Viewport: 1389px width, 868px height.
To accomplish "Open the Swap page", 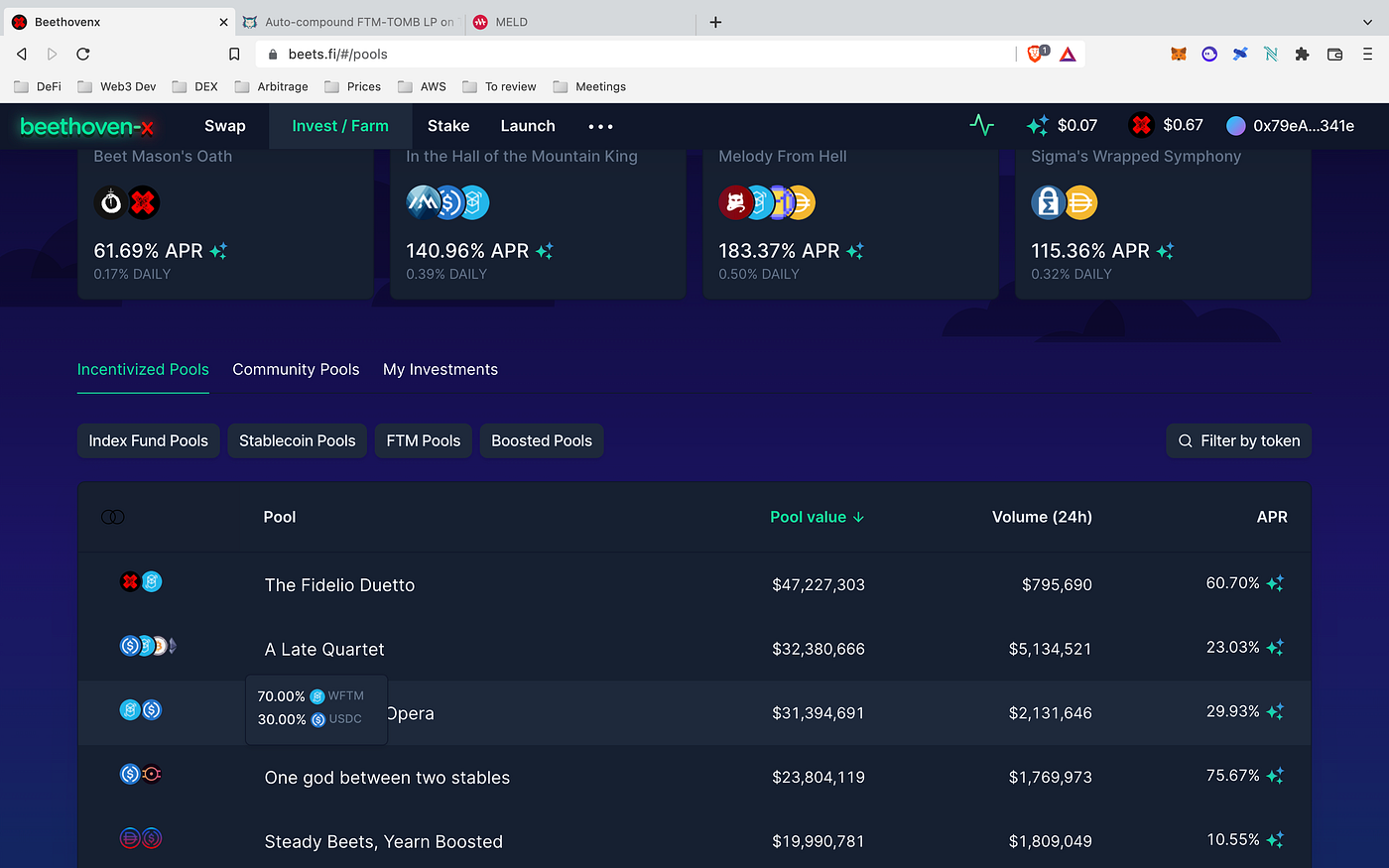I will [225, 126].
